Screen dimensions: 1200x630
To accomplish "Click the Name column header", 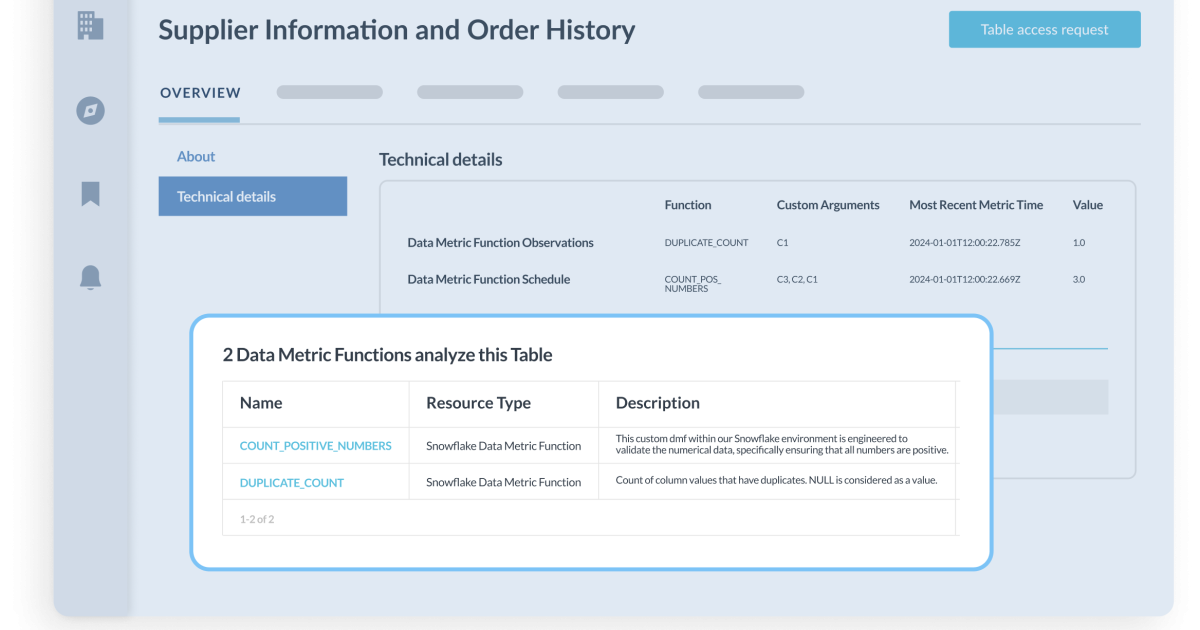I will click(x=261, y=404).
